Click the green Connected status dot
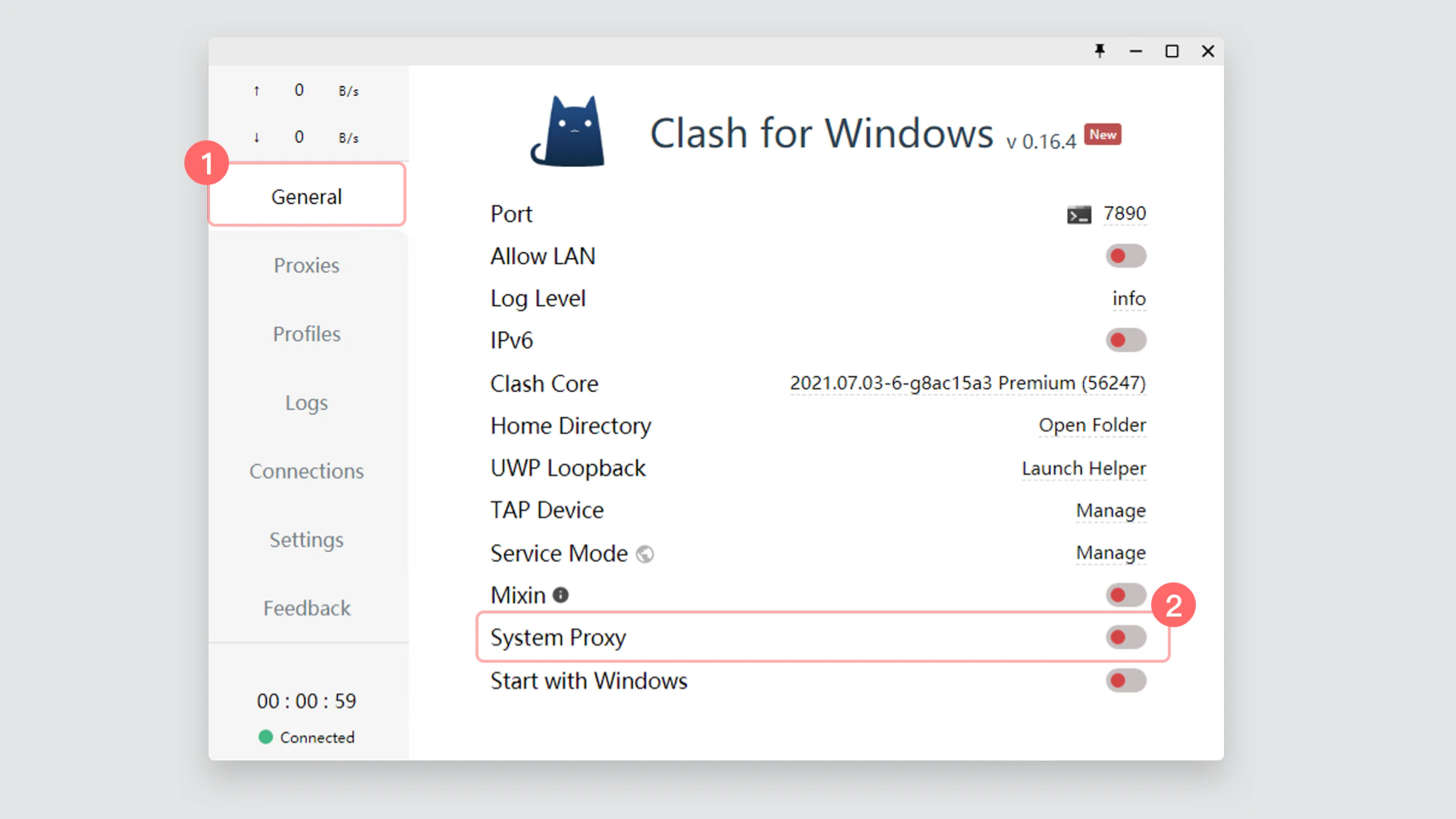Image resolution: width=1456 pixels, height=819 pixels. click(265, 737)
